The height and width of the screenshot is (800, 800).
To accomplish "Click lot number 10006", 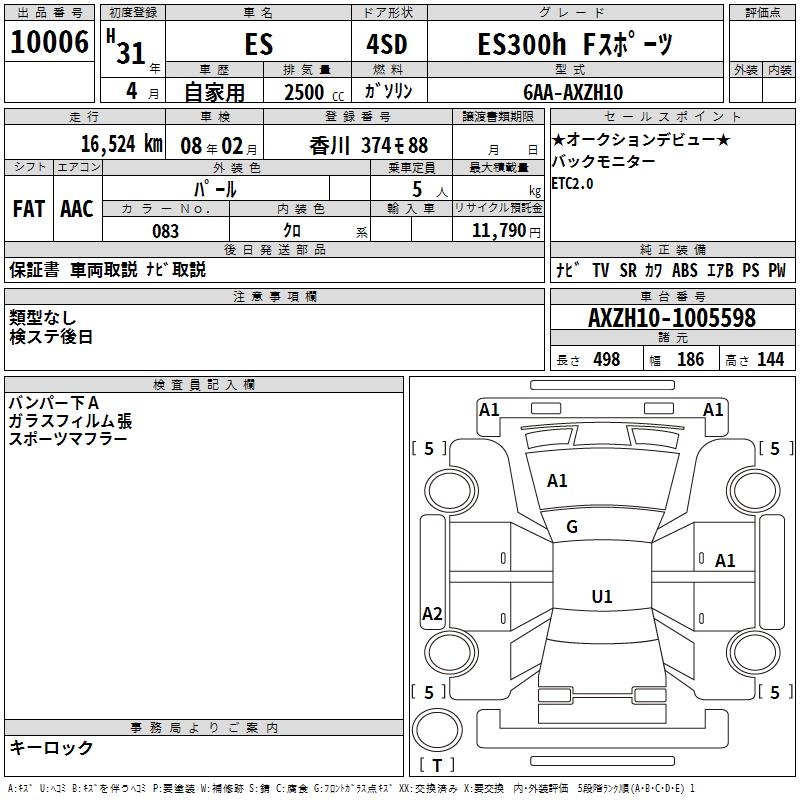I will pos(49,42).
